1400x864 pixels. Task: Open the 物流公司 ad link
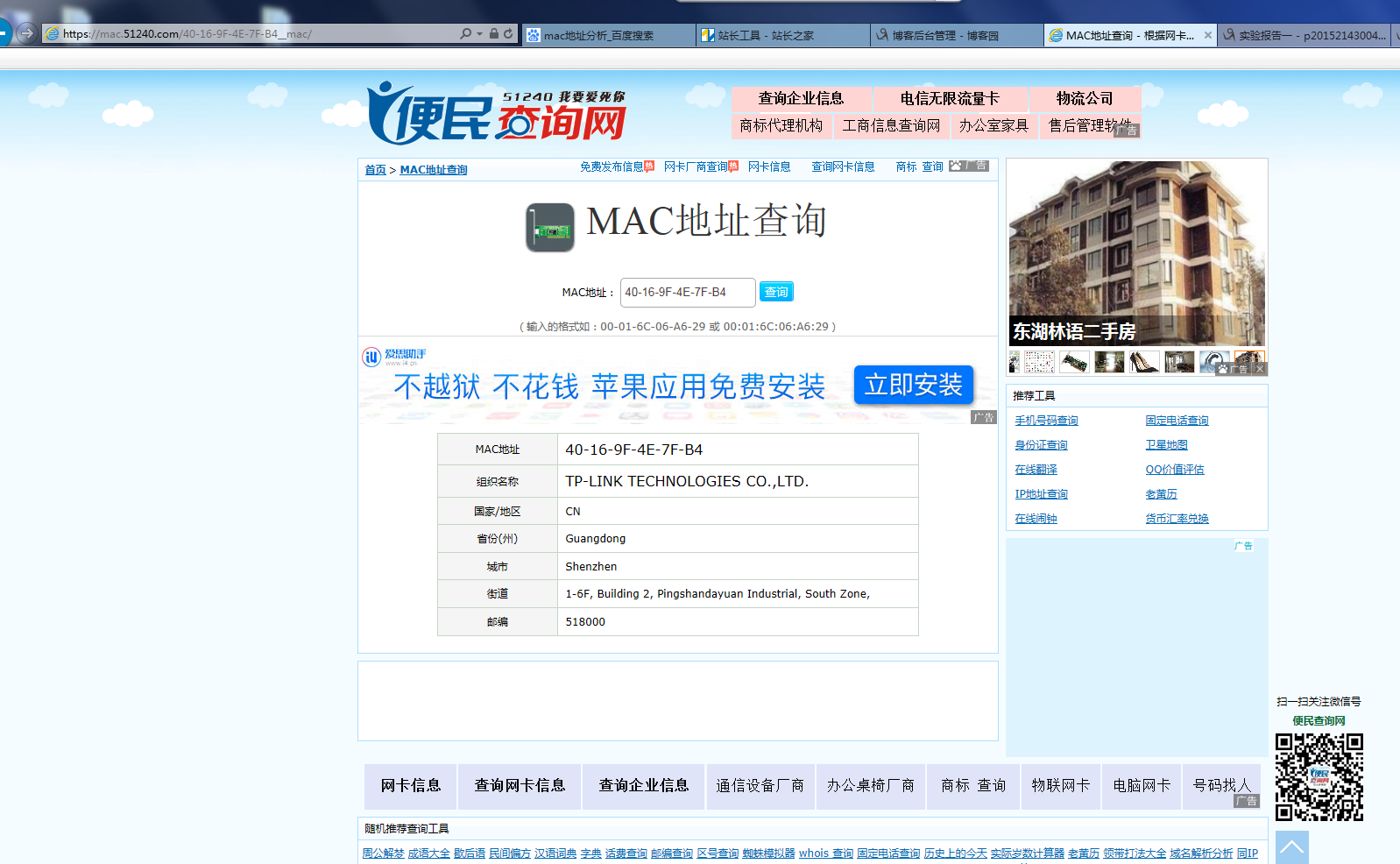(x=1085, y=98)
